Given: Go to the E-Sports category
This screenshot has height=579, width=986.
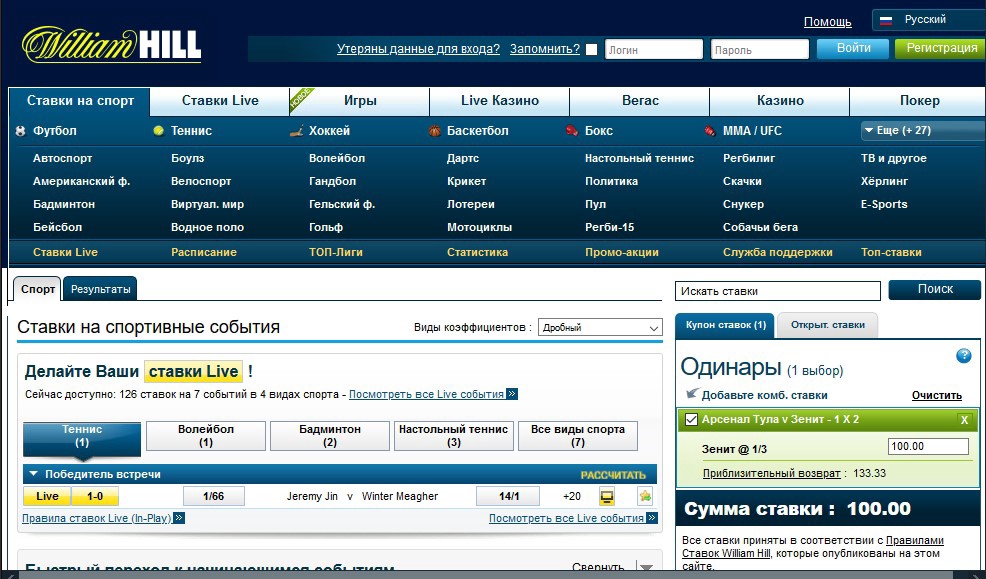Looking at the screenshot, I should pos(884,204).
